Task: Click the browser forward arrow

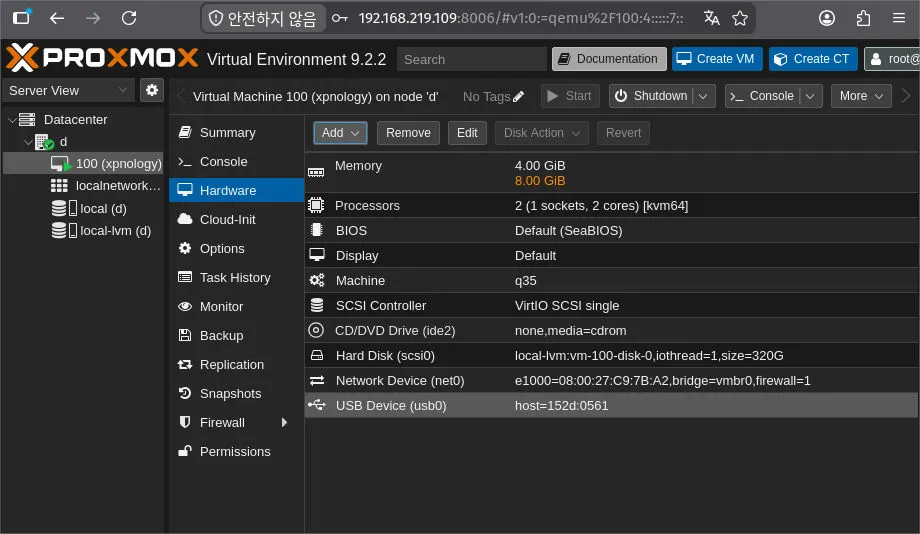Action: click(93, 18)
